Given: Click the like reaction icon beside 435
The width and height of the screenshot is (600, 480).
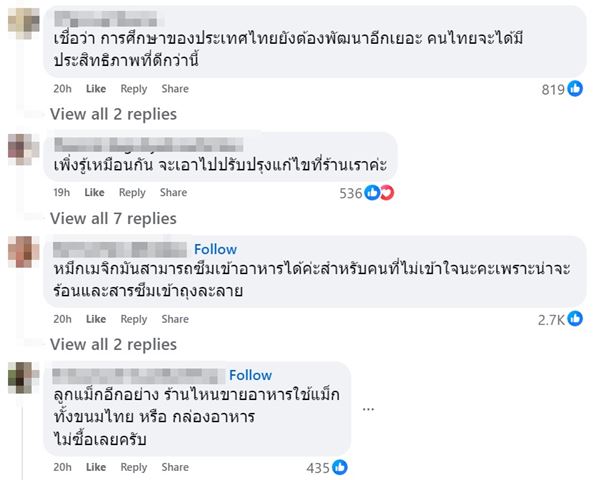Looking at the screenshot, I should pyautogui.click(x=340, y=467).
